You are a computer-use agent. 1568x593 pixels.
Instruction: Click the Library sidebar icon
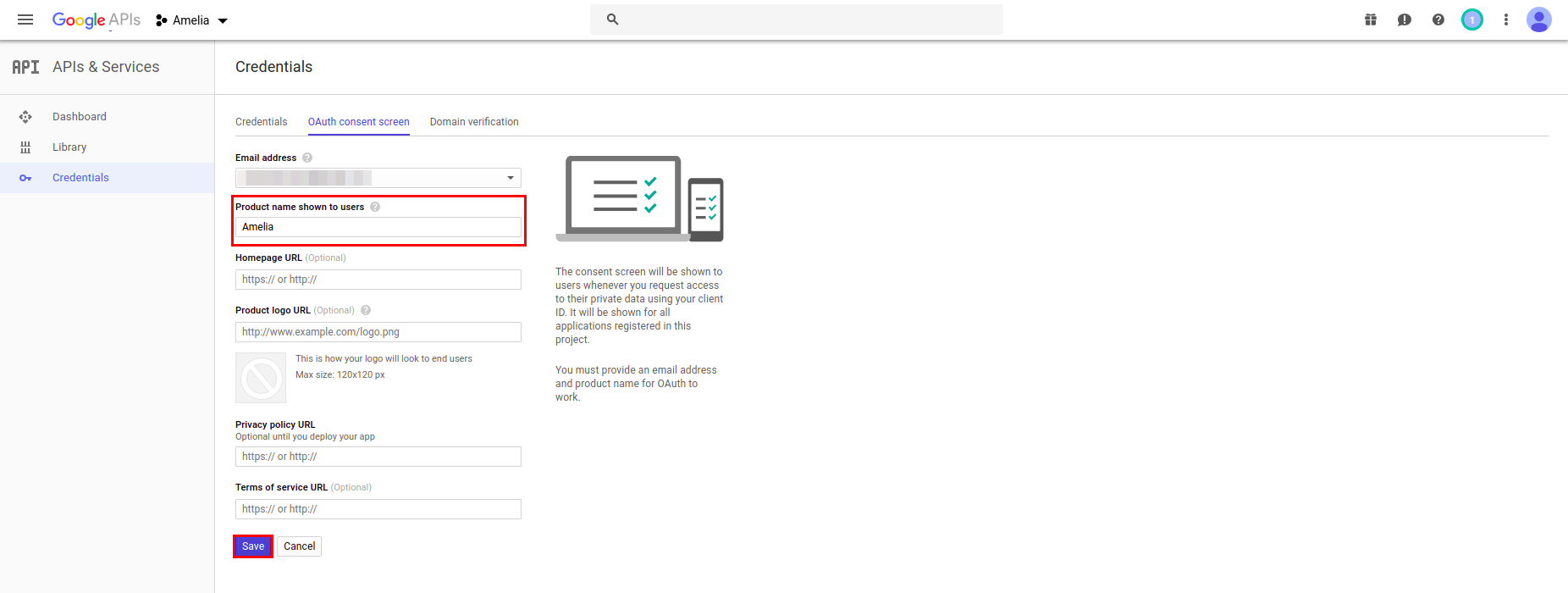pos(25,147)
